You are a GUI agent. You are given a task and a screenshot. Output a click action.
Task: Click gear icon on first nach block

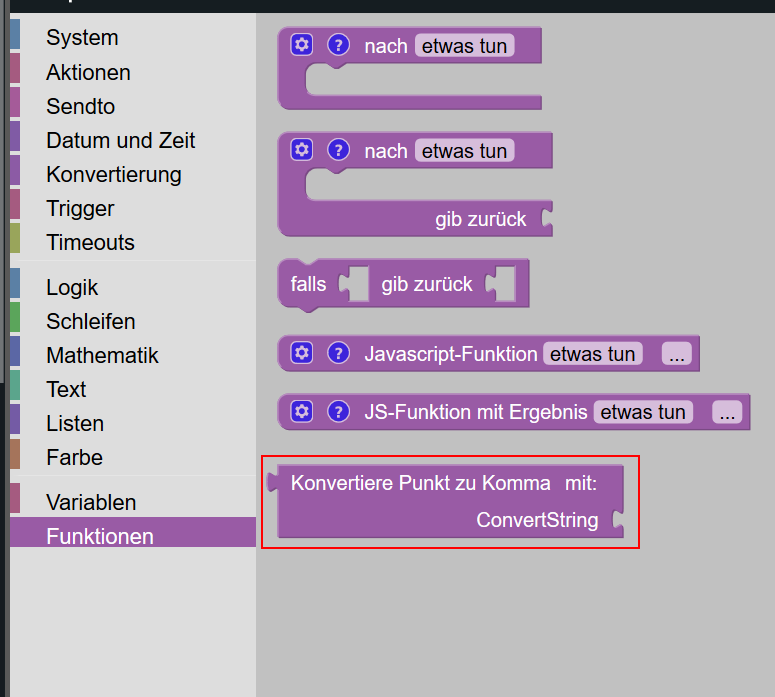(x=301, y=45)
